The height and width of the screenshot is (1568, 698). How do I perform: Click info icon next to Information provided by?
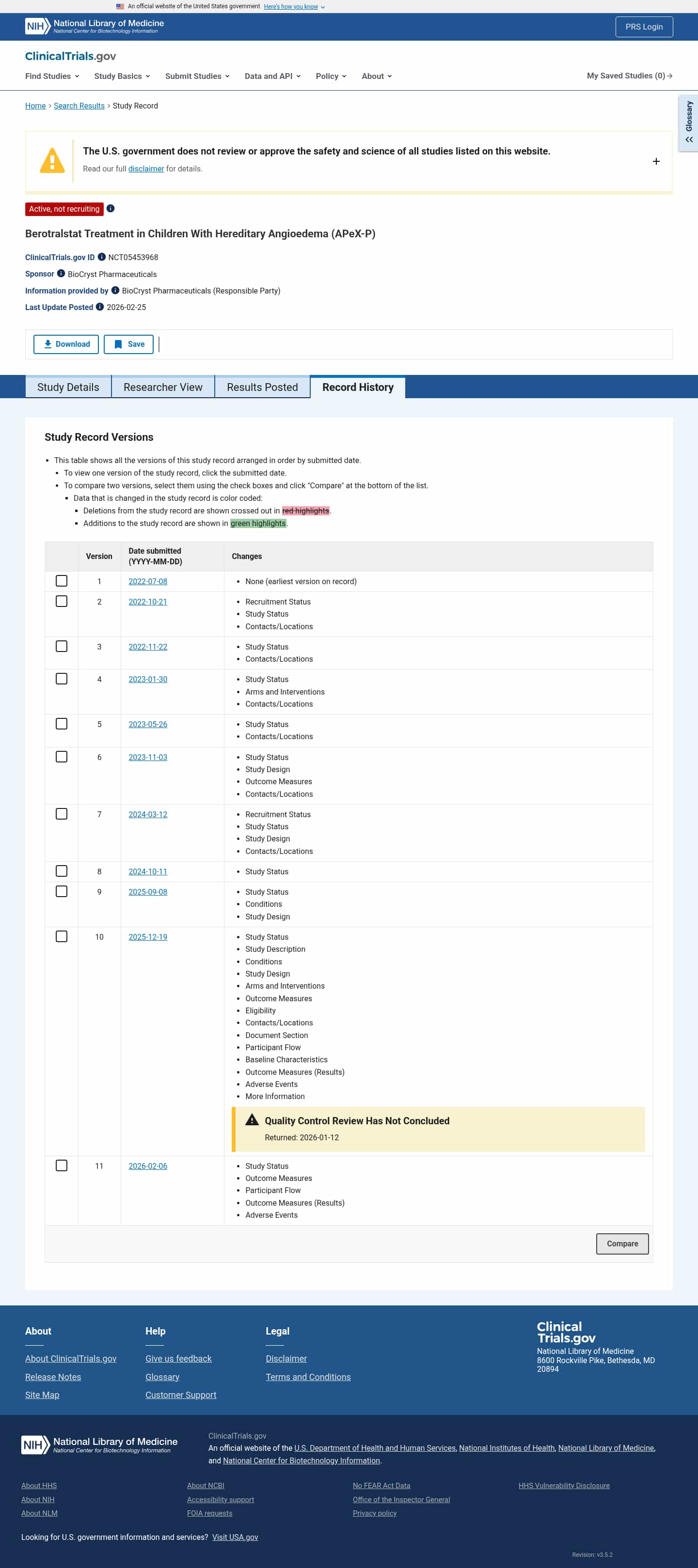[x=115, y=290]
